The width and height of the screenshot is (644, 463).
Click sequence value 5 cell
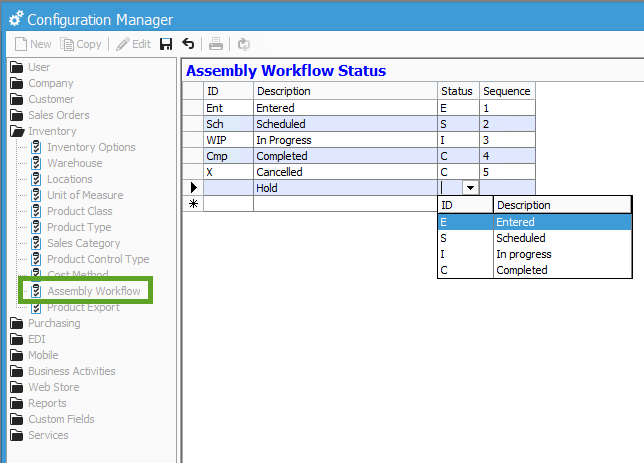coord(507,172)
